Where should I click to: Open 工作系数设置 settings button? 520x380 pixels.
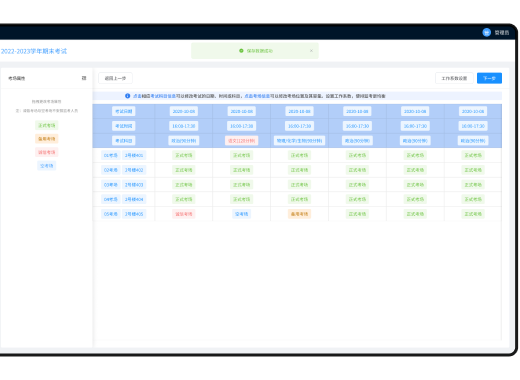coord(454,78)
